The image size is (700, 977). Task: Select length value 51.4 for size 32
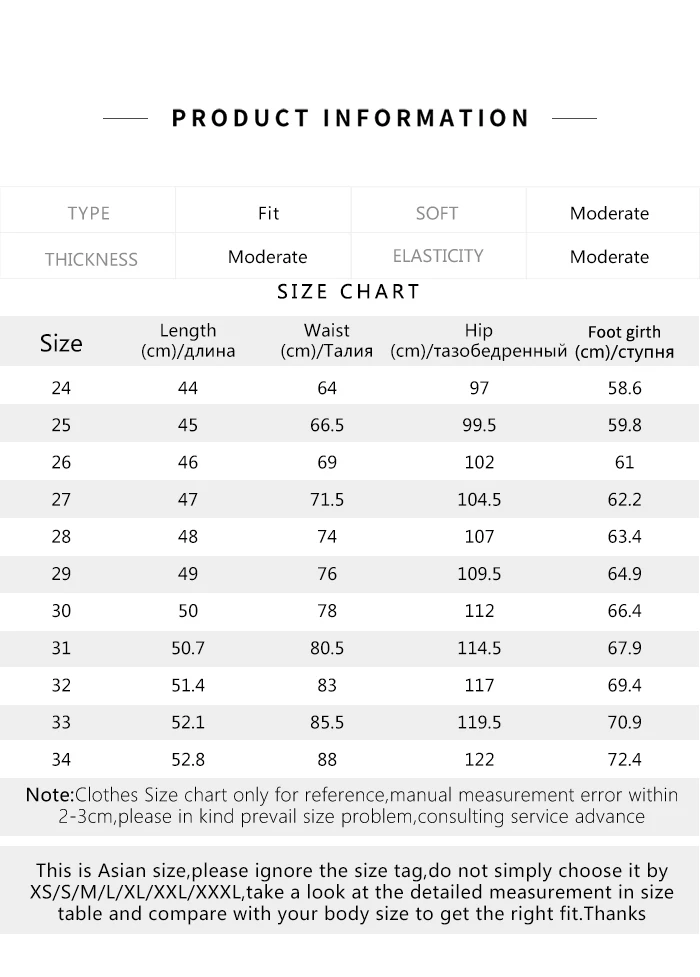tap(188, 685)
